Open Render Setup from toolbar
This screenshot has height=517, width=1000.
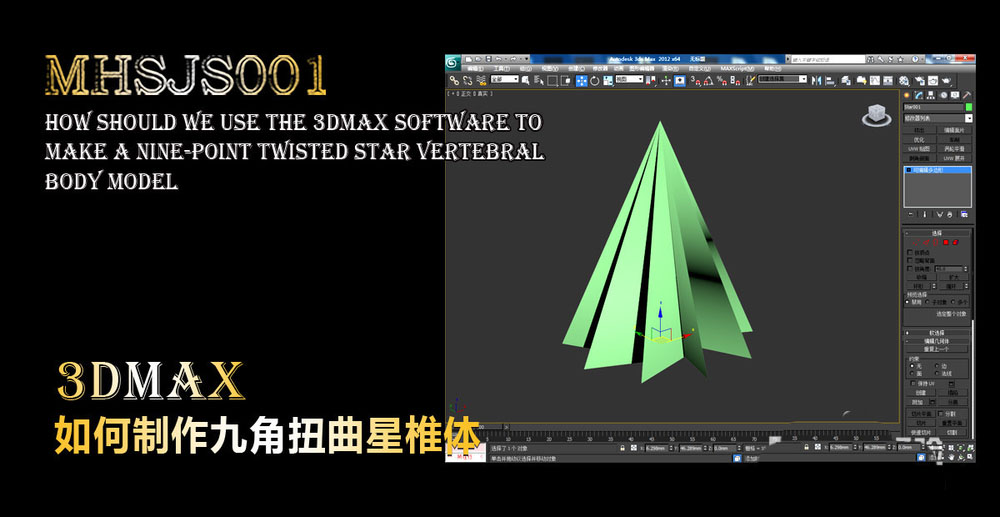click(x=919, y=80)
